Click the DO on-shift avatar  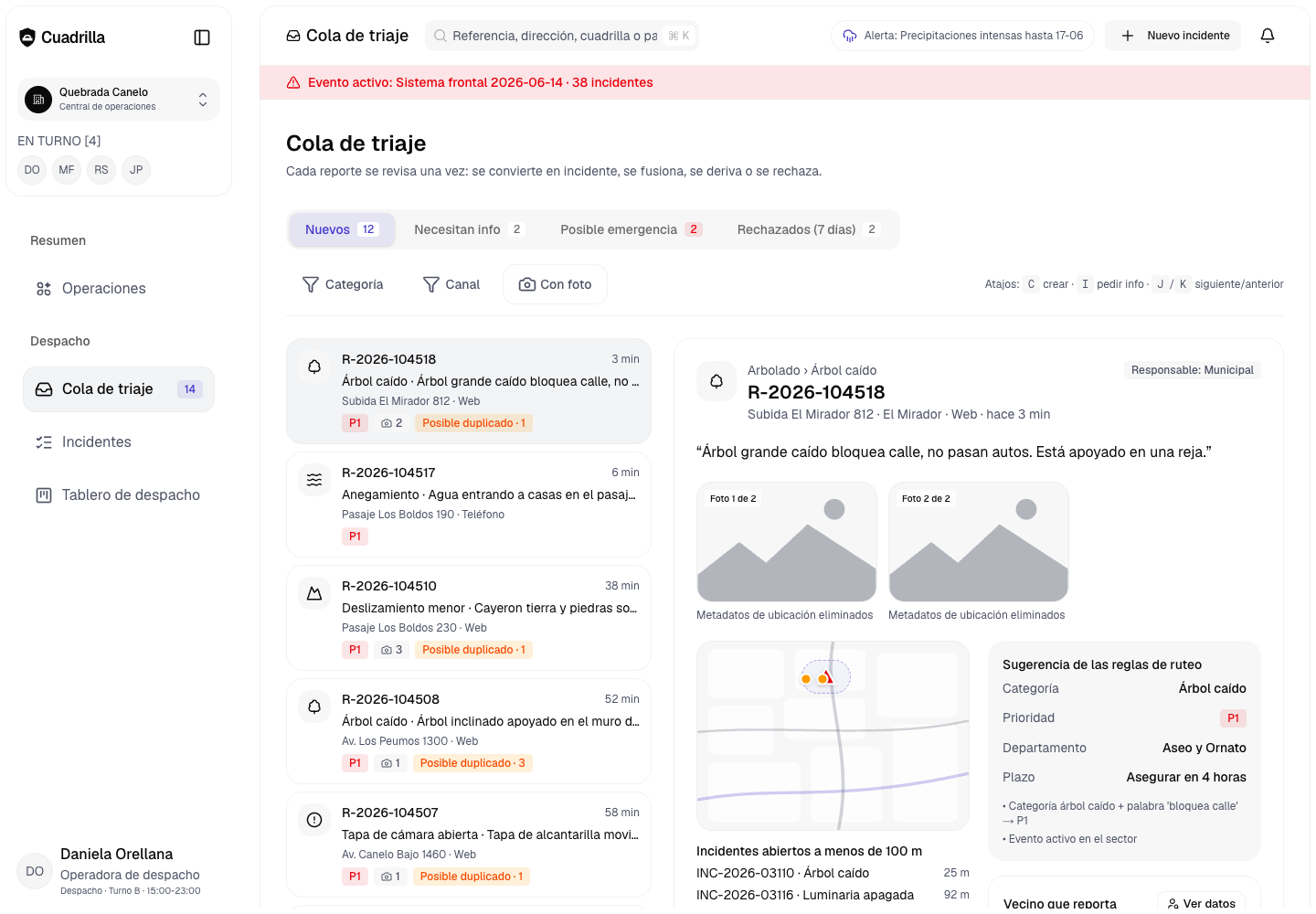(x=32, y=170)
